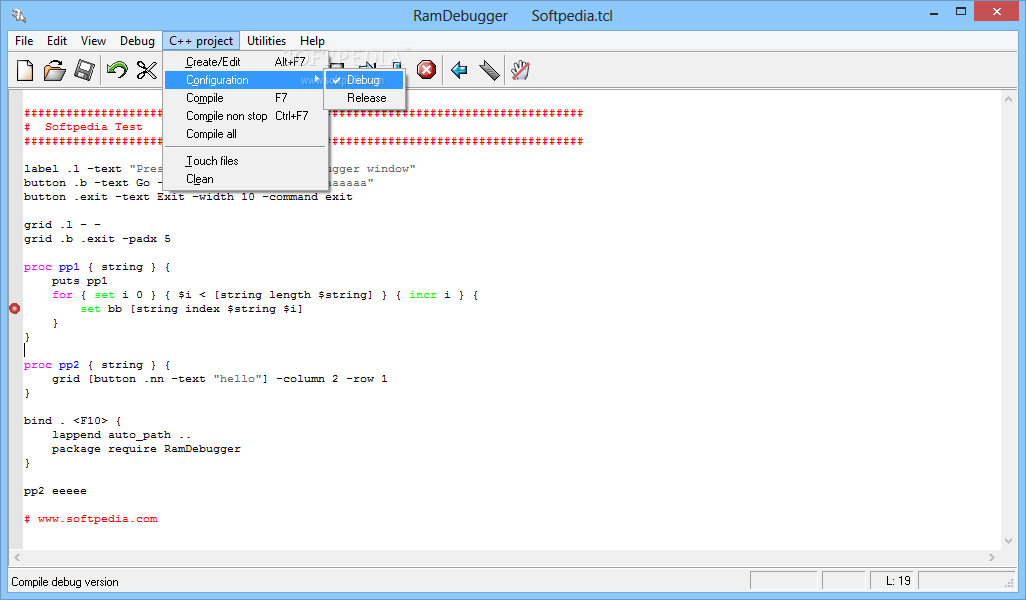Screen dimensions: 1026x600
Task: Open the Debug menu
Action: 137,41
